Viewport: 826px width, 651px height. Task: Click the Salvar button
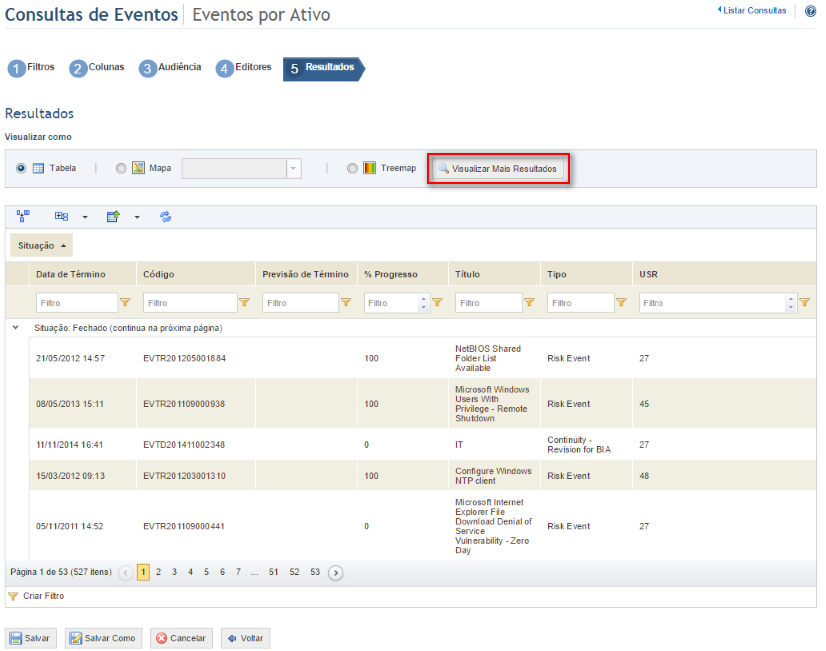click(x=31, y=638)
